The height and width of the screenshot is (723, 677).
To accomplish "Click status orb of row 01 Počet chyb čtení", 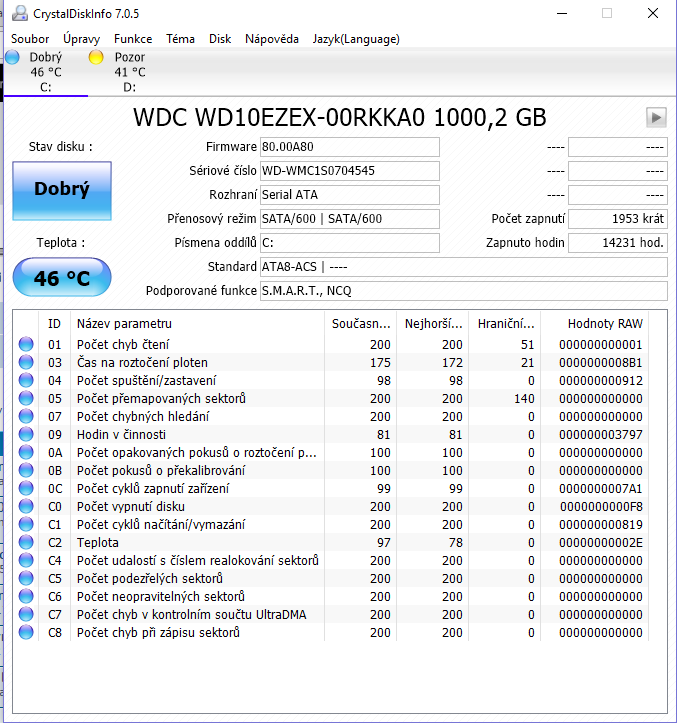I will [x=26, y=344].
